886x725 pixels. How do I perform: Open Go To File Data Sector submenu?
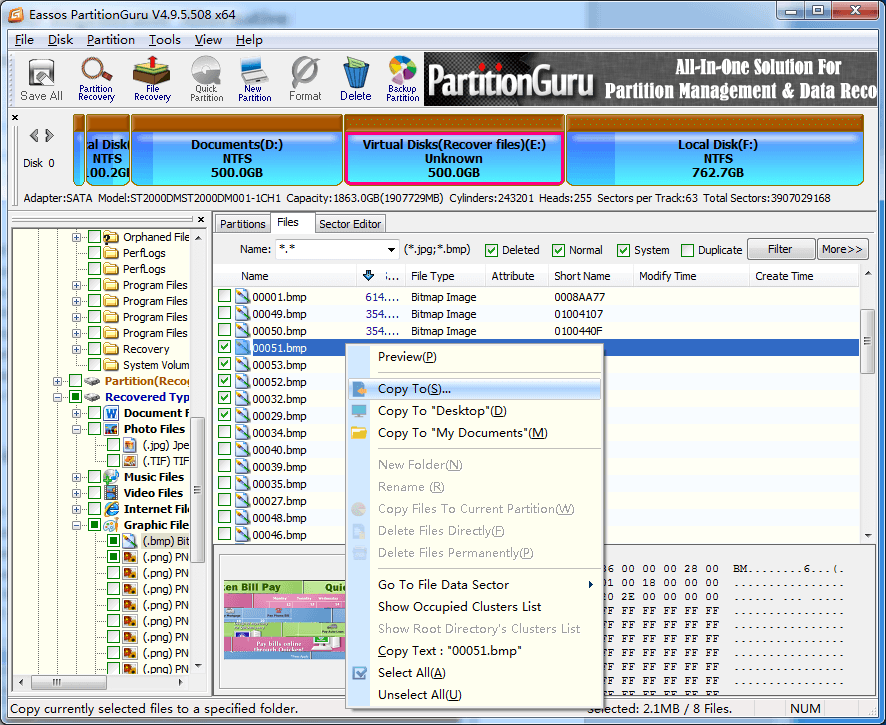coord(475,585)
